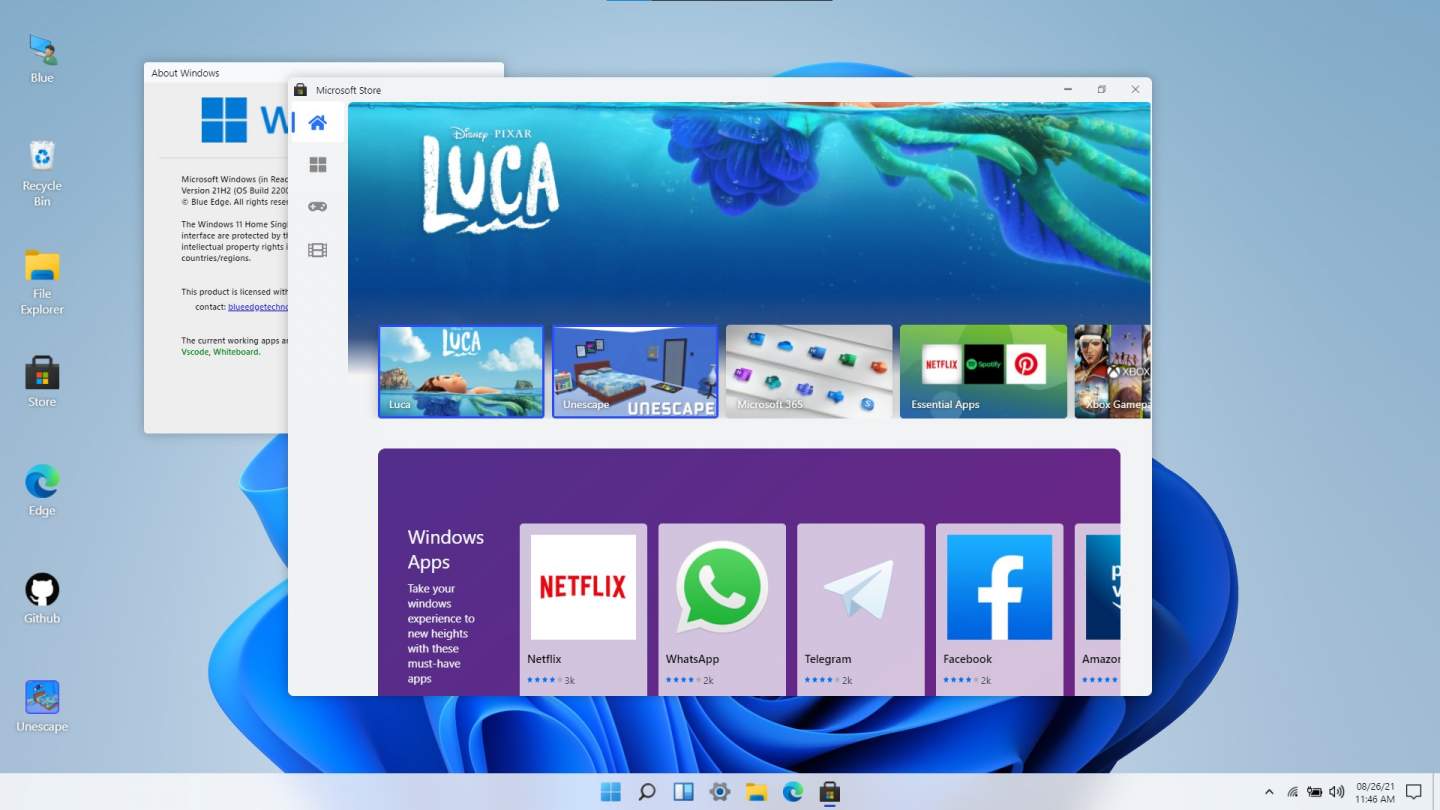Click the Windows Start button on taskbar
This screenshot has height=810, width=1440.
(610, 792)
